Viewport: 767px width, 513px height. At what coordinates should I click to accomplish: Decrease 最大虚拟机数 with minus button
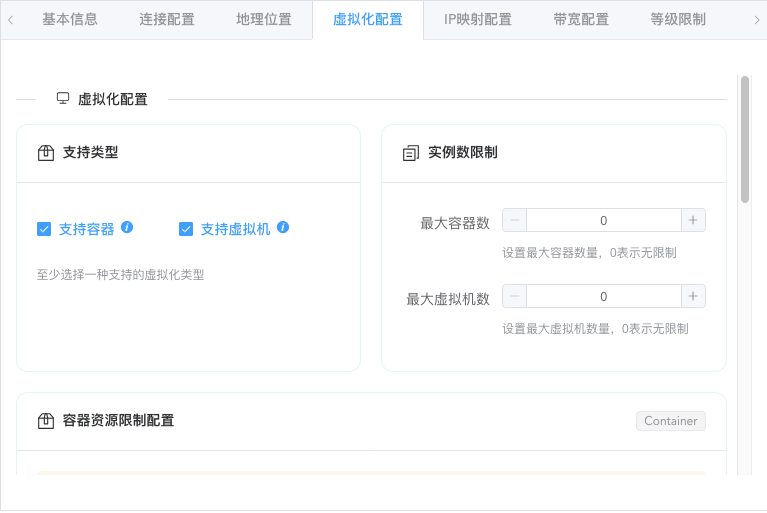pos(514,296)
